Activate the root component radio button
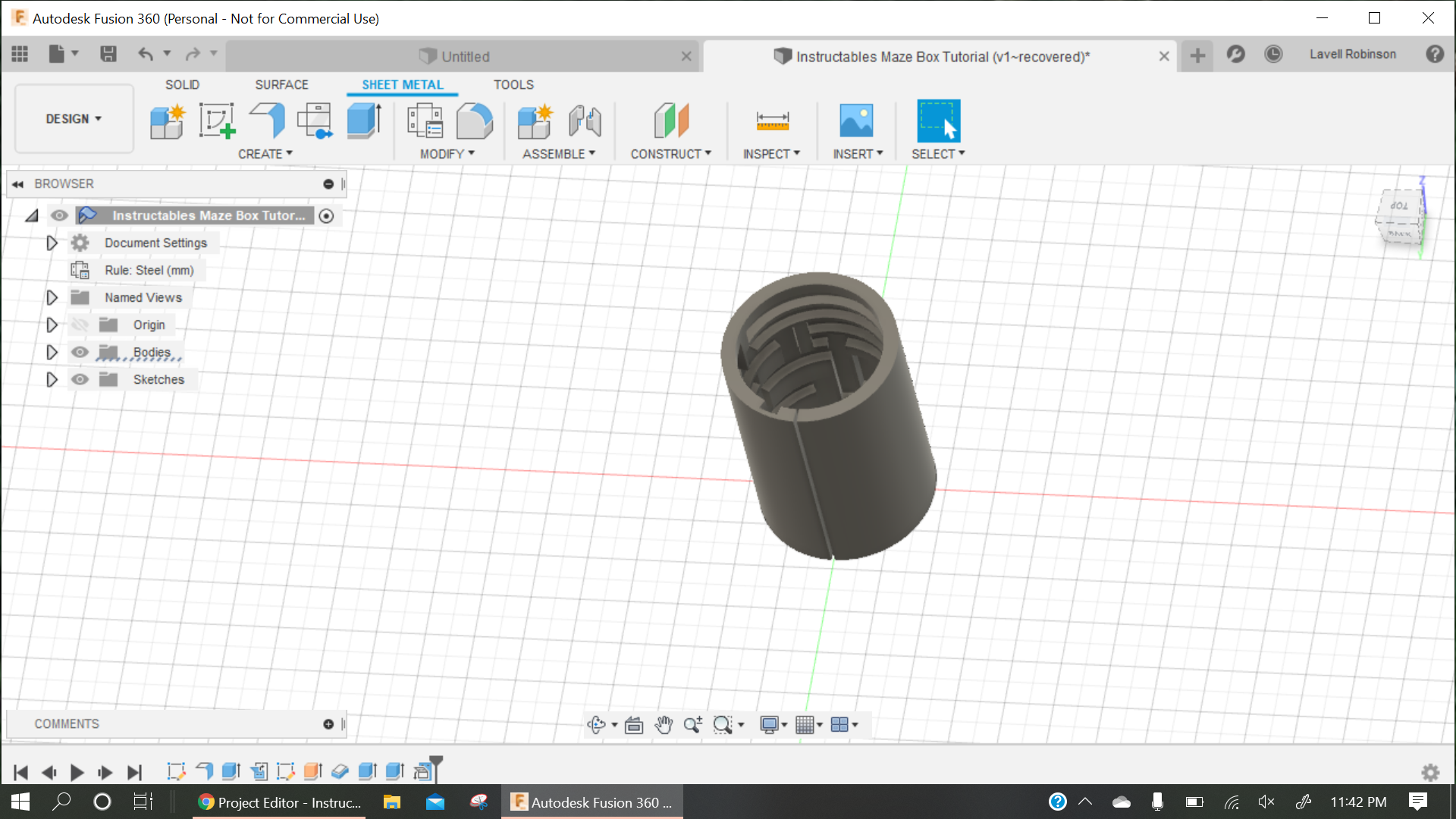The height and width of the screenshot is (819, 1456). point(326,216)
